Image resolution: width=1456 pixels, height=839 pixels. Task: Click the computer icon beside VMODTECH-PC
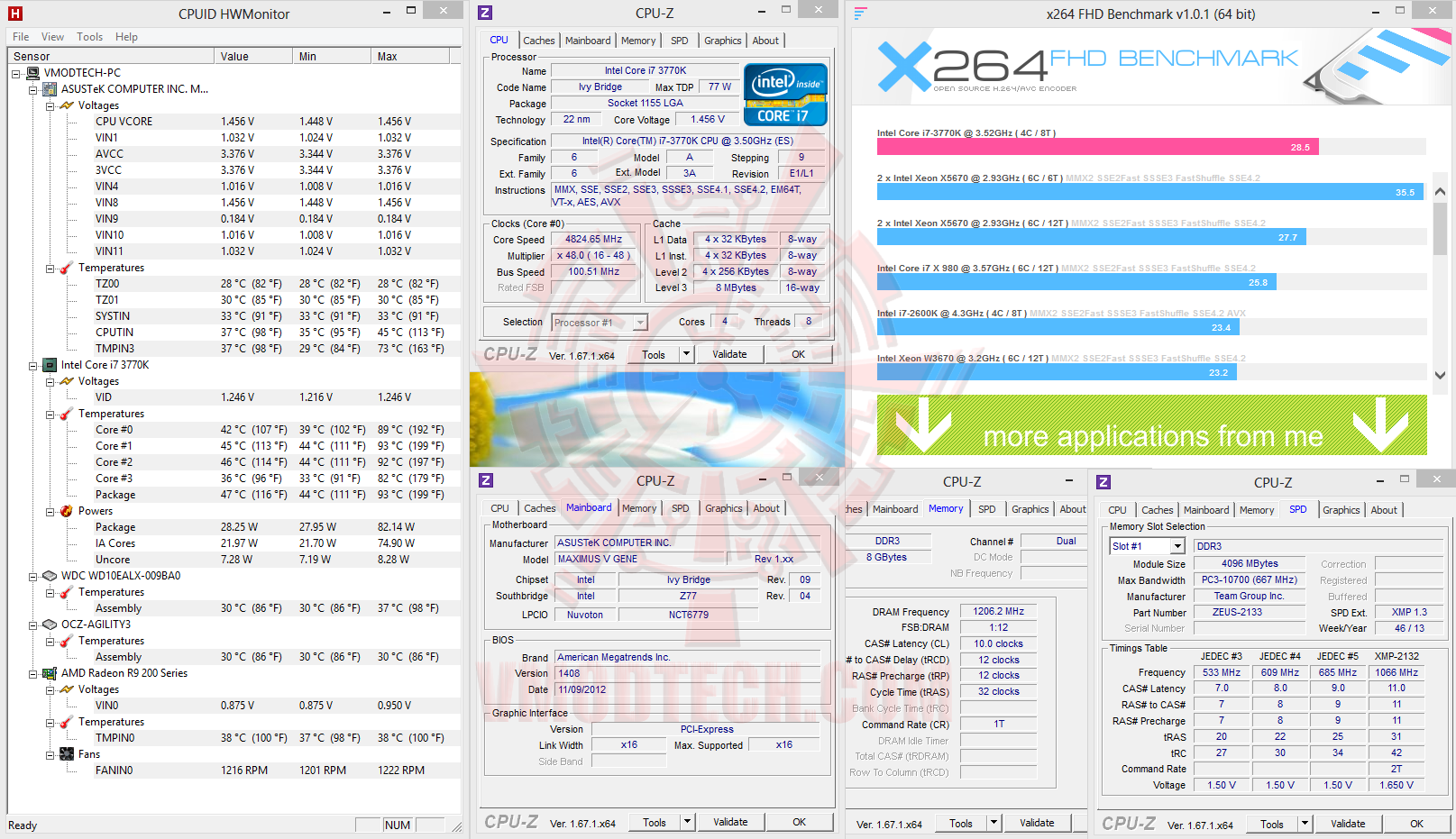(33, 73)
